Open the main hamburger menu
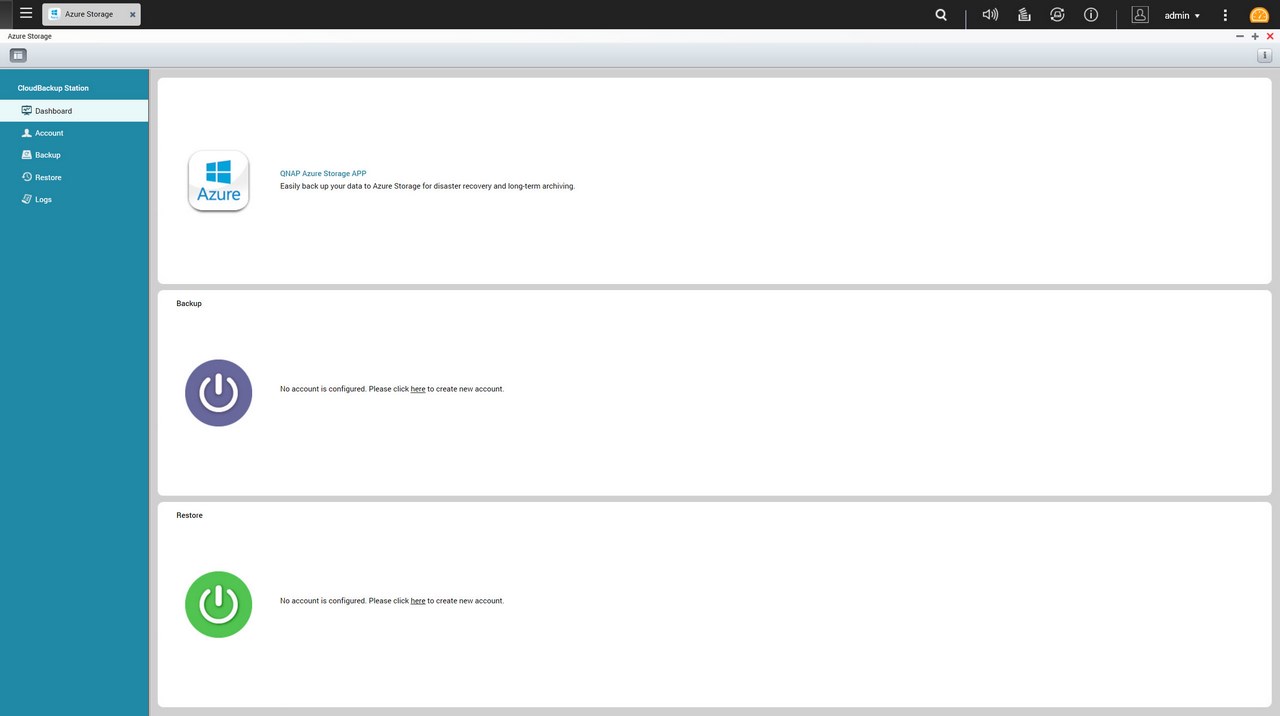 (26, 14)
